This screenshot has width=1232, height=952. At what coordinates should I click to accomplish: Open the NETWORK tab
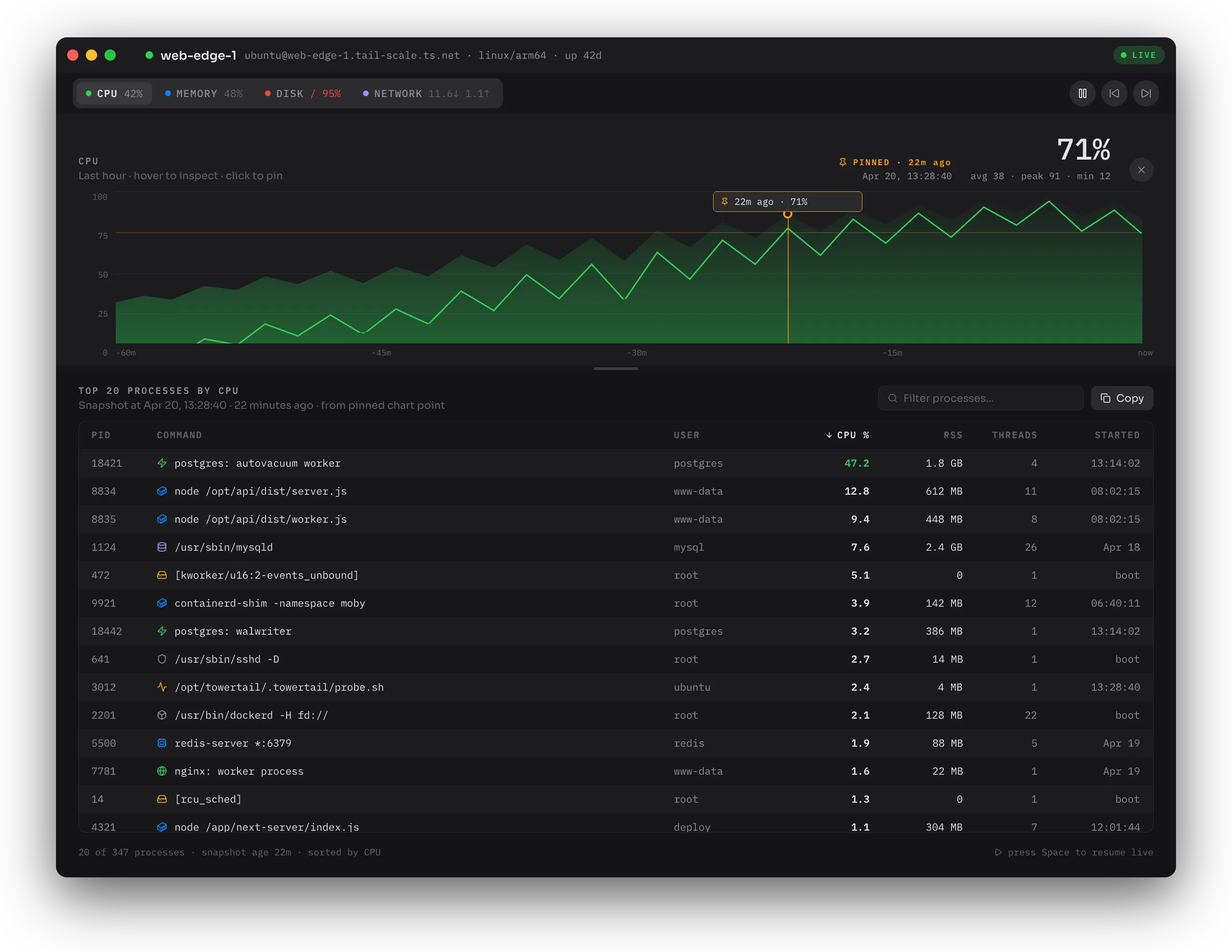tap(427, 94)
